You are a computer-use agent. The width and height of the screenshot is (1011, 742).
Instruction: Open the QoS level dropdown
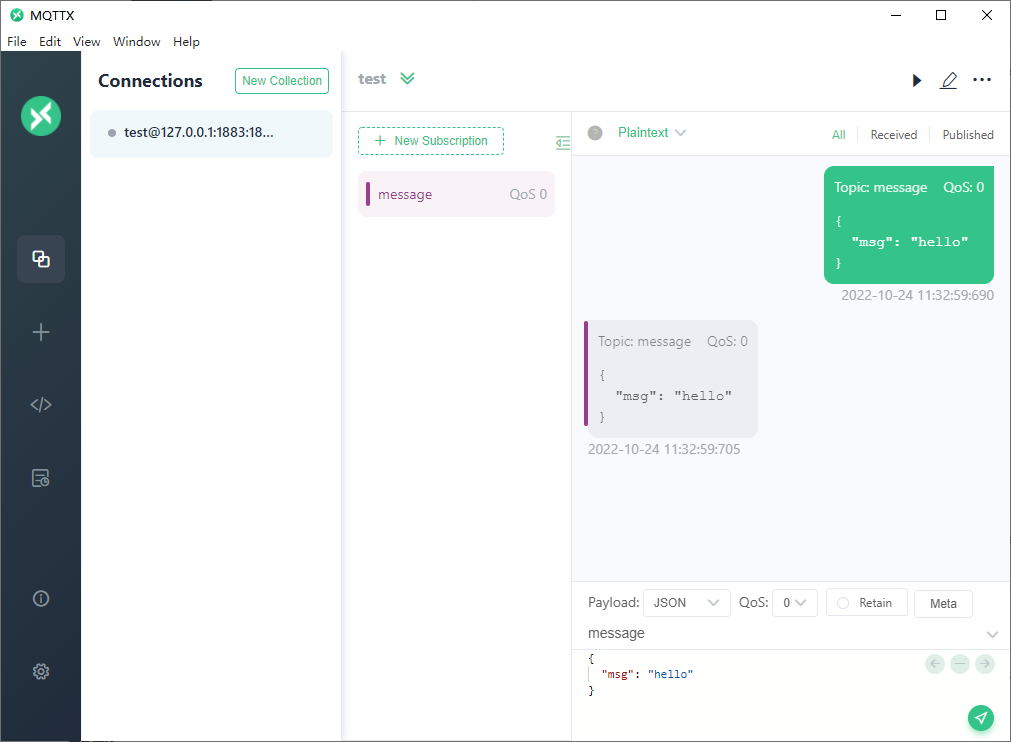click(x=794, y=603)
